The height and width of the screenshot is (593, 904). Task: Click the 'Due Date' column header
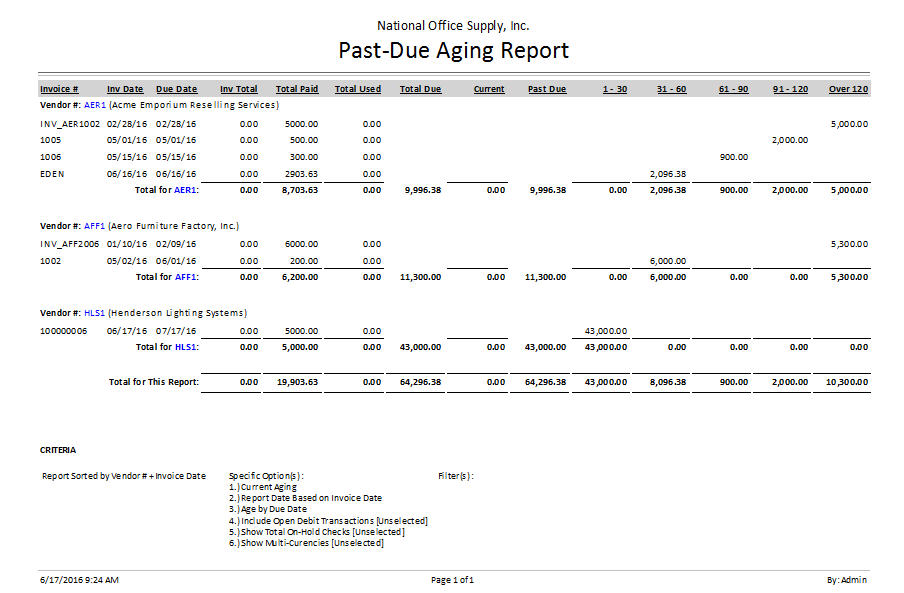tap(176, 89)
